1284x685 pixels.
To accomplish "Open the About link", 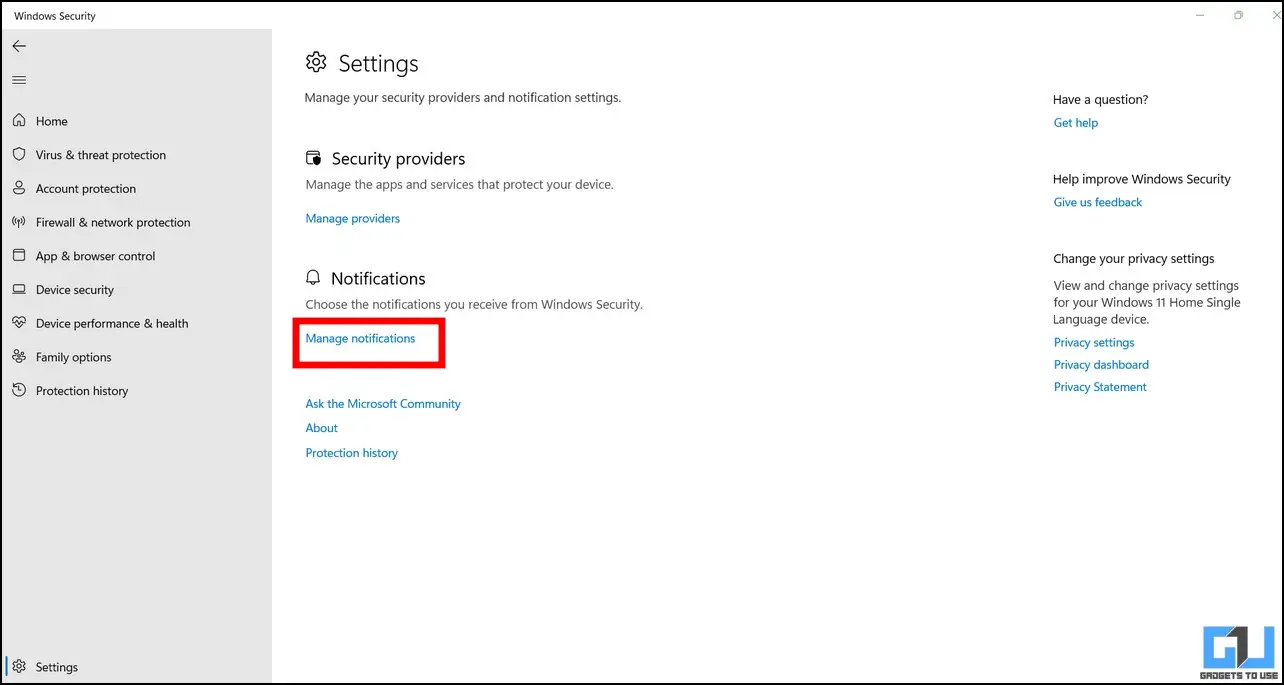I will [322, 428].
